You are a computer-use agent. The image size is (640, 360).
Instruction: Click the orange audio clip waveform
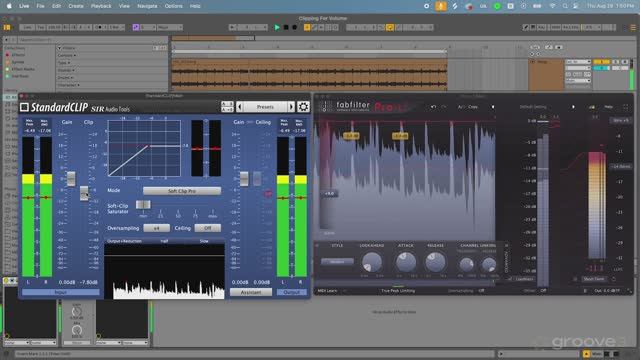click(x=309, y=77)
